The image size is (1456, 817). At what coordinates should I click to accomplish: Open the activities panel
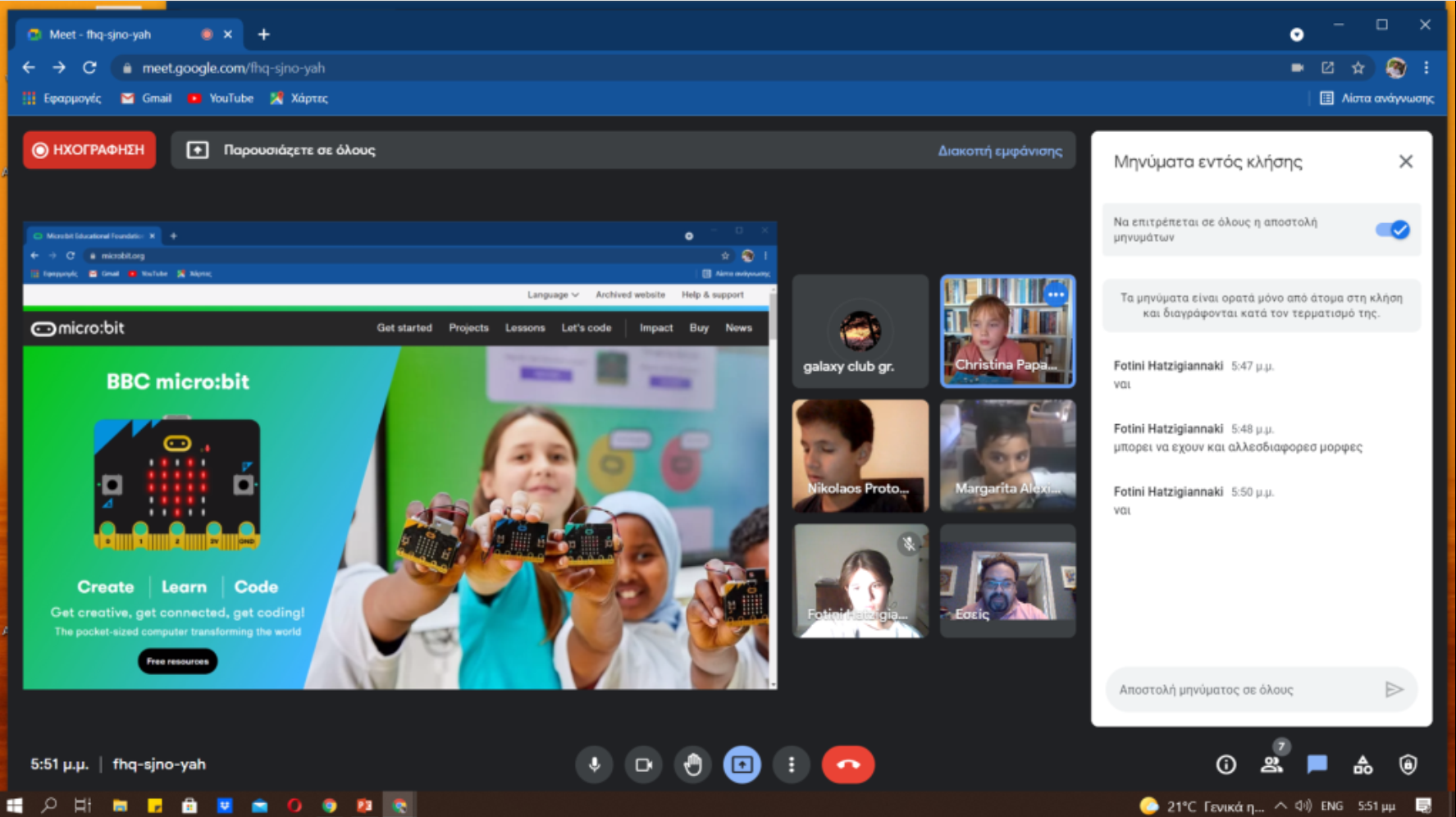(1362, 765)
